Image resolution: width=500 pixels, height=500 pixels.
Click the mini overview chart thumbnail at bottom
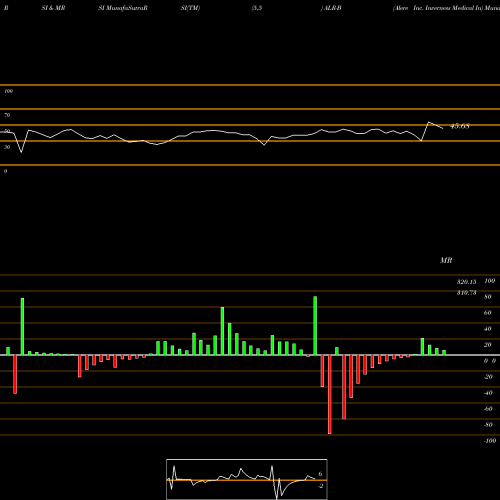247,479
